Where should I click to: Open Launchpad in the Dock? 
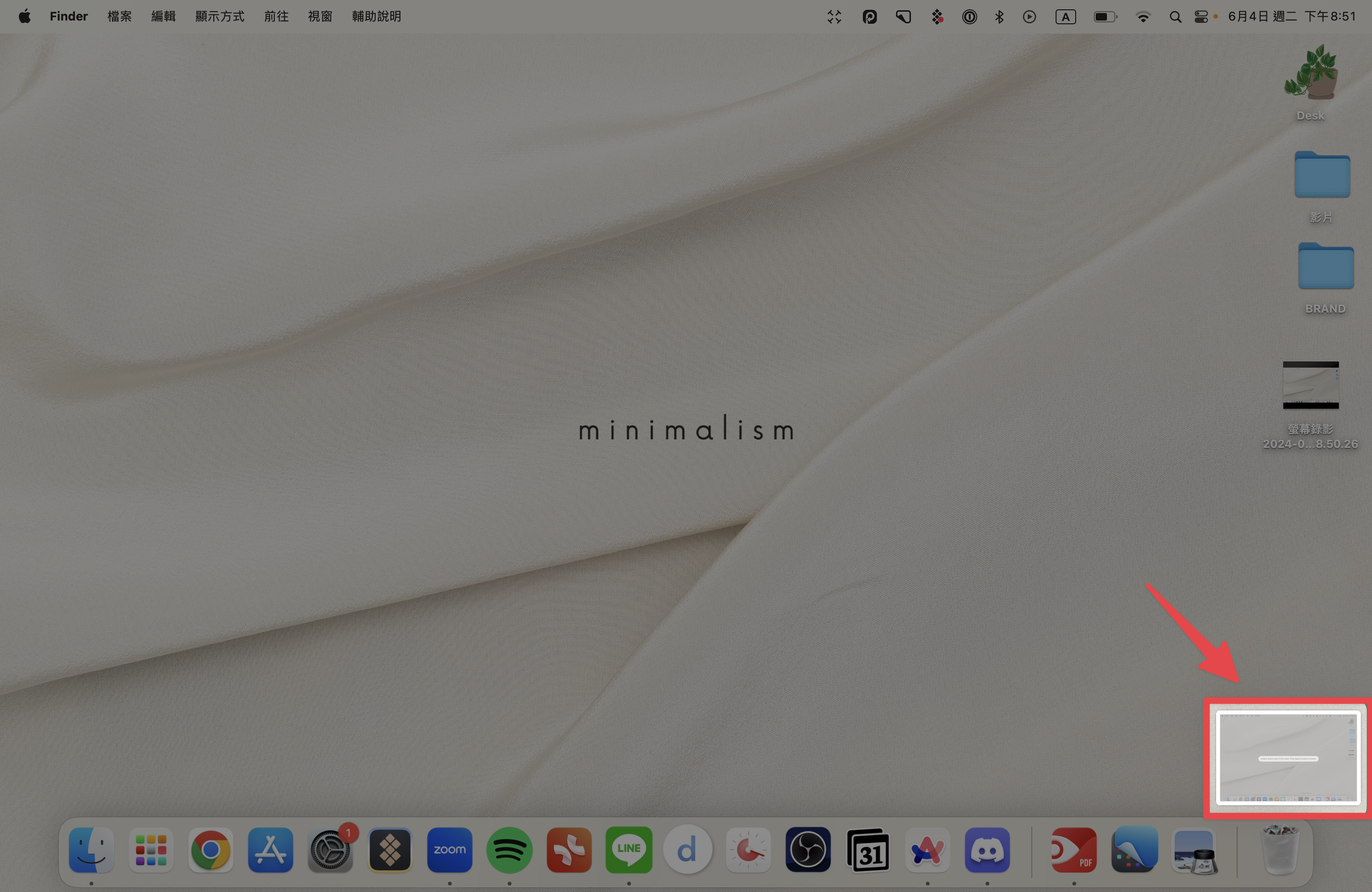[151, 850]
